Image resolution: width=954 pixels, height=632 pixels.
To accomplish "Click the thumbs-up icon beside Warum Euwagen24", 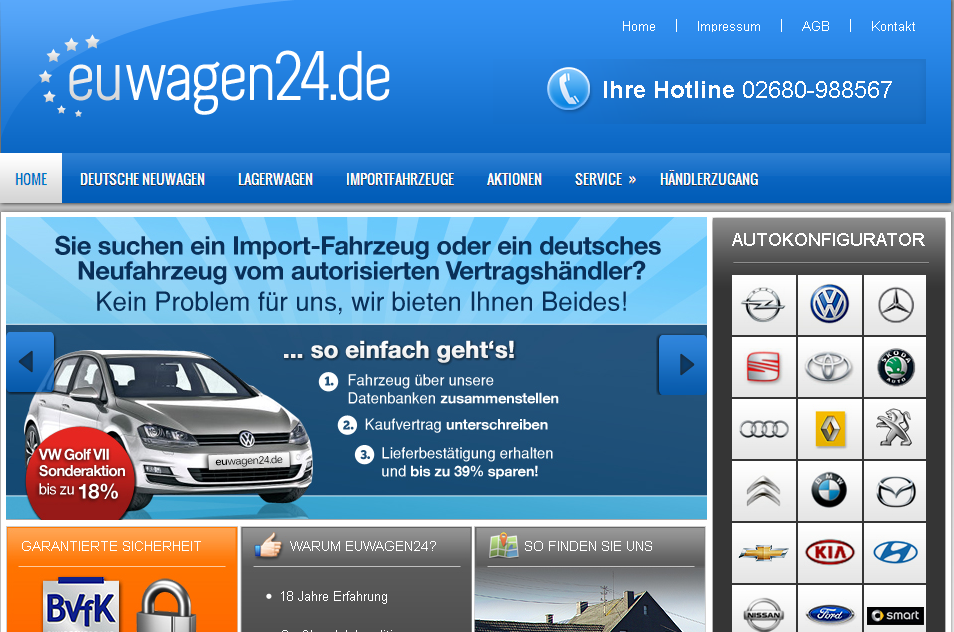I will tap(268, 545).
